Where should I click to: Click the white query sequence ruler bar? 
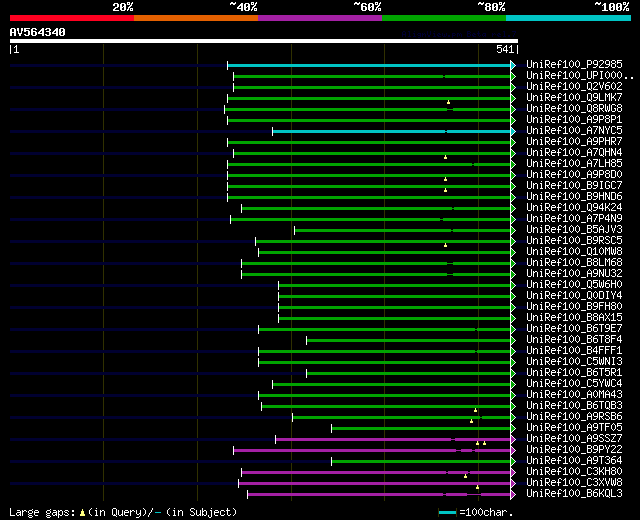tap(264, 41)
